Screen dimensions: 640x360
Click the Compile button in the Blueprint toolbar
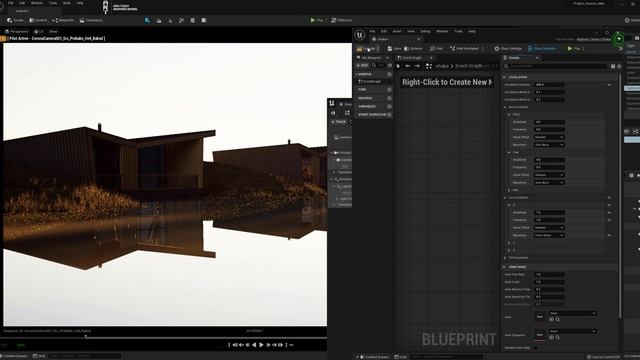pyautogui.click(x=366, y=49)
